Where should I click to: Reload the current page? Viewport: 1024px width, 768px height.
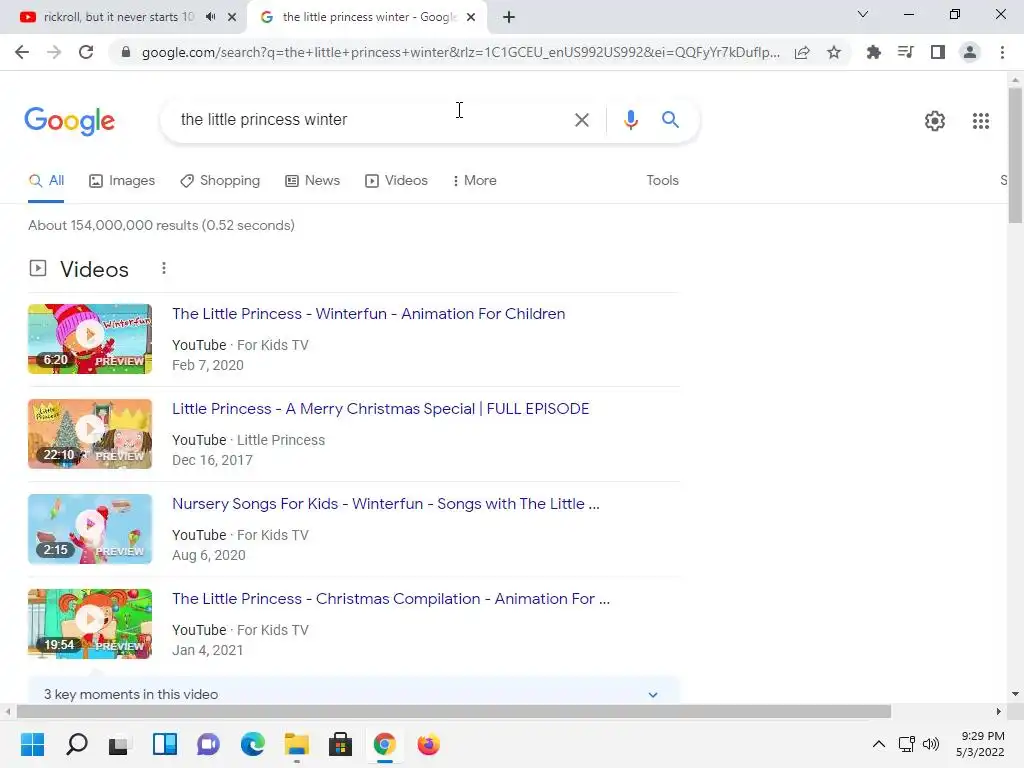86,52
